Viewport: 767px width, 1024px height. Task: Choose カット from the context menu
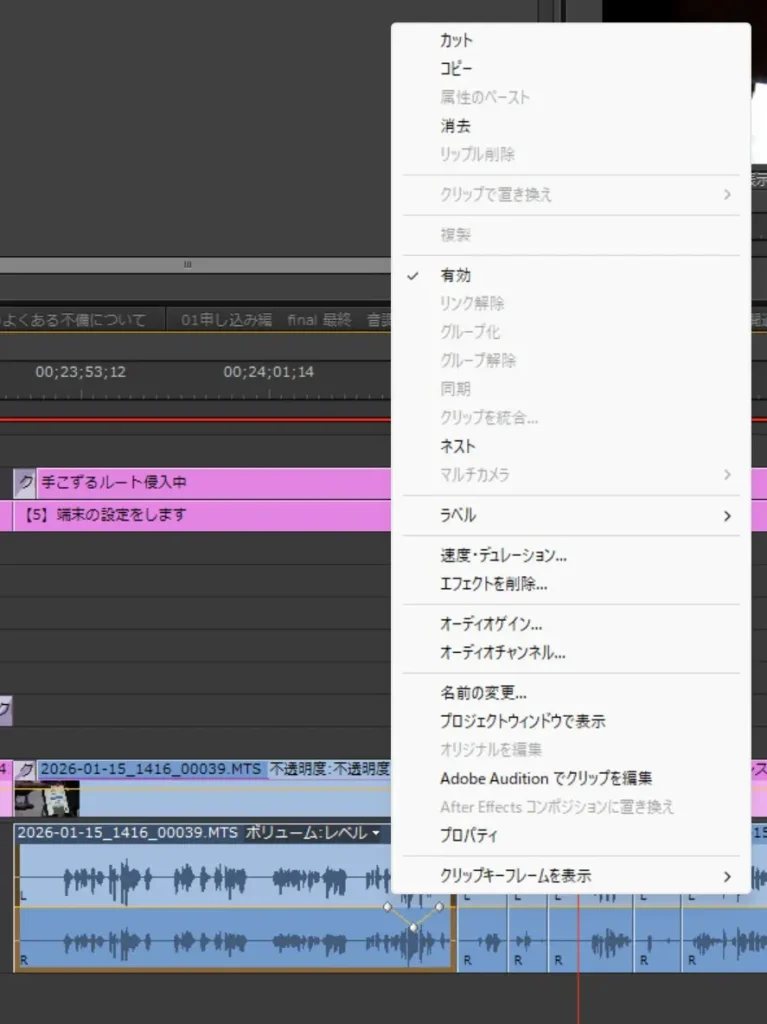tap(456, 41)
